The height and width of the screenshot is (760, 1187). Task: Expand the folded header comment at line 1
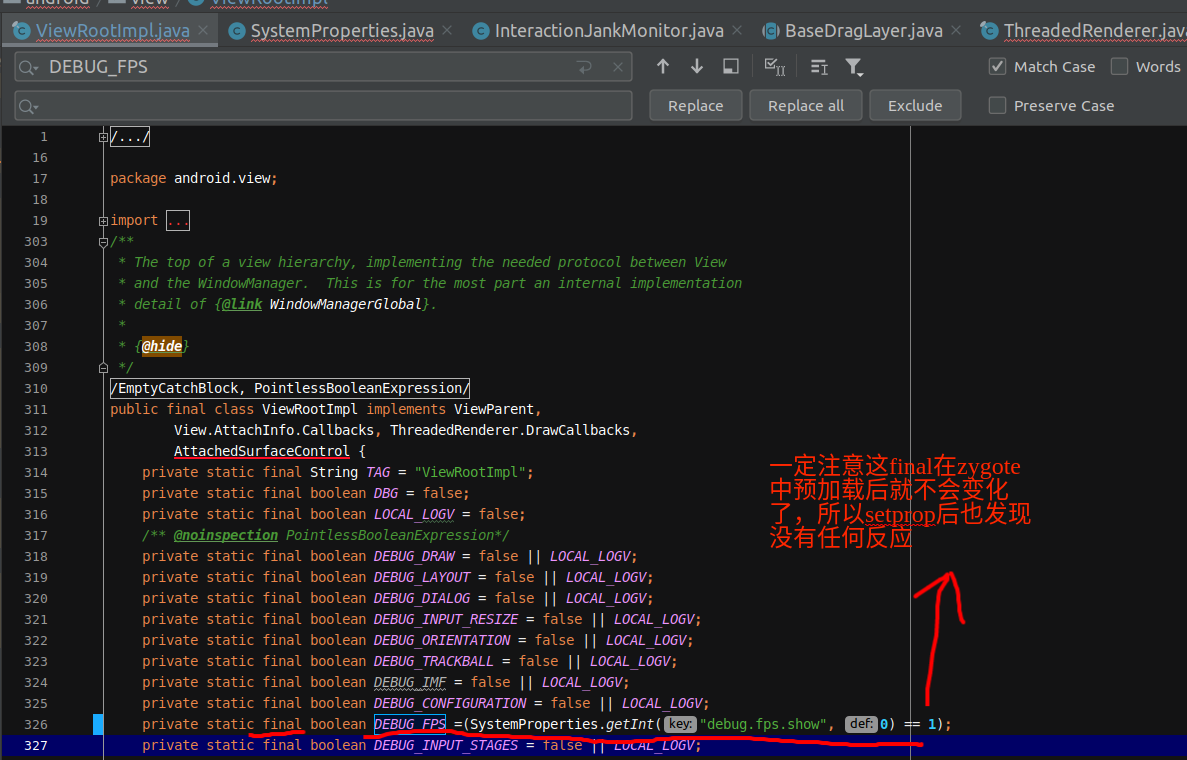pyautogui.click(x=103, y=137)
